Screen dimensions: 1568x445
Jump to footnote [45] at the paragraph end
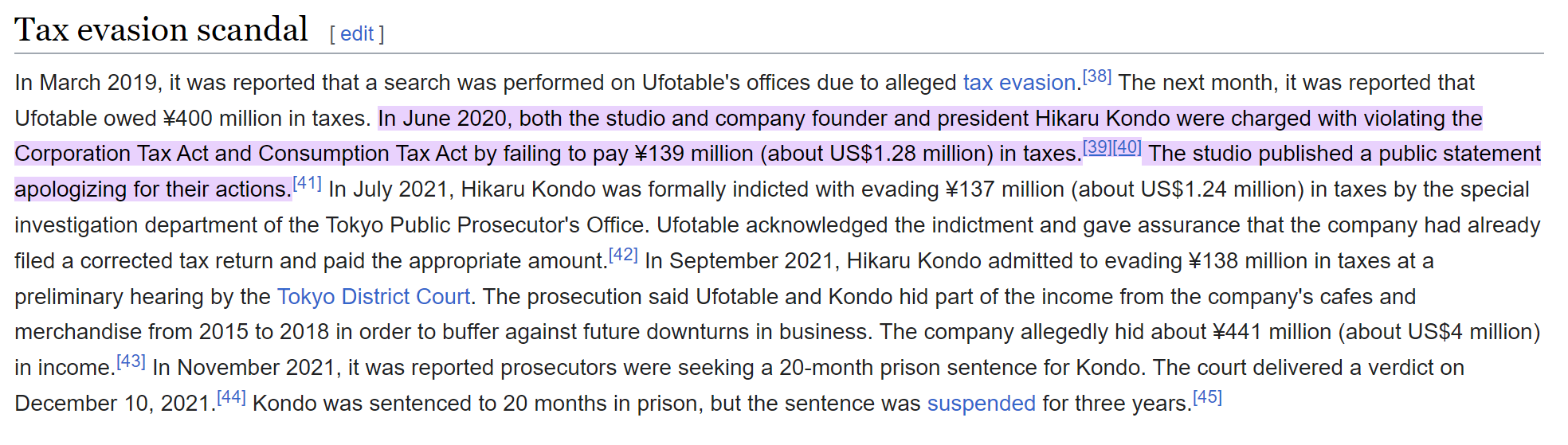(1207, 397)
